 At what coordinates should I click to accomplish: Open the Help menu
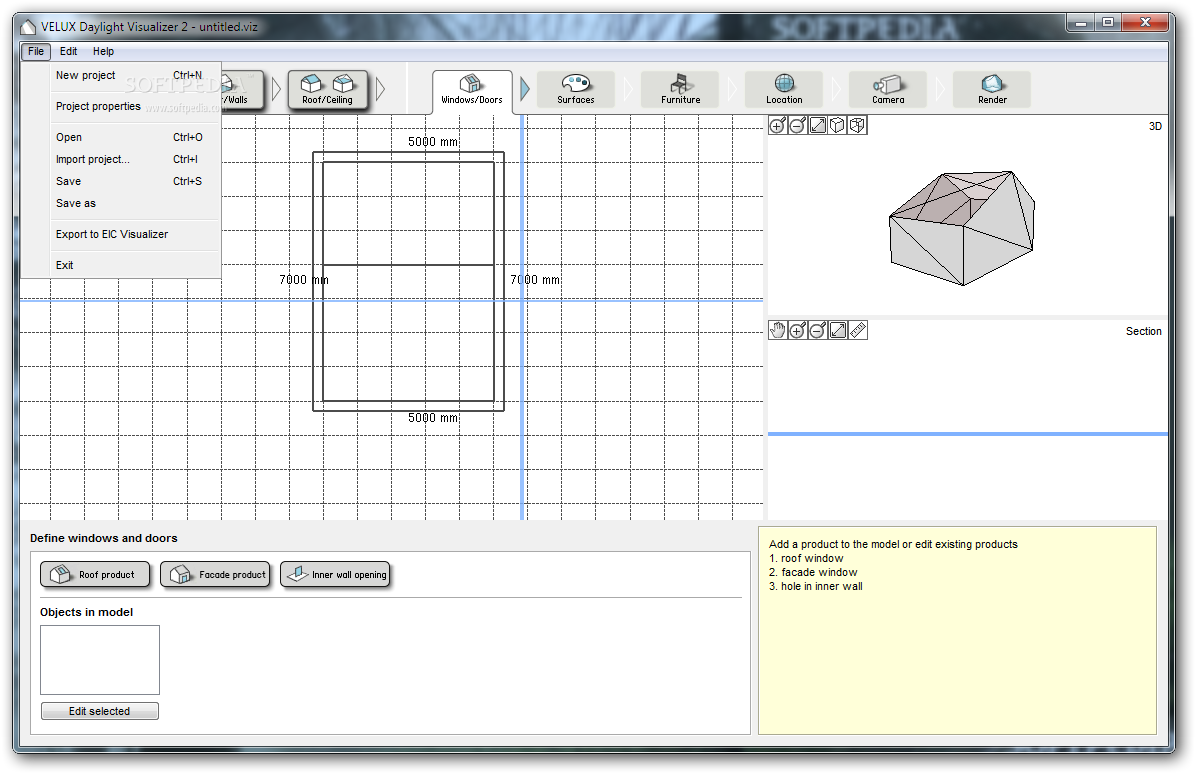[104, 51]
